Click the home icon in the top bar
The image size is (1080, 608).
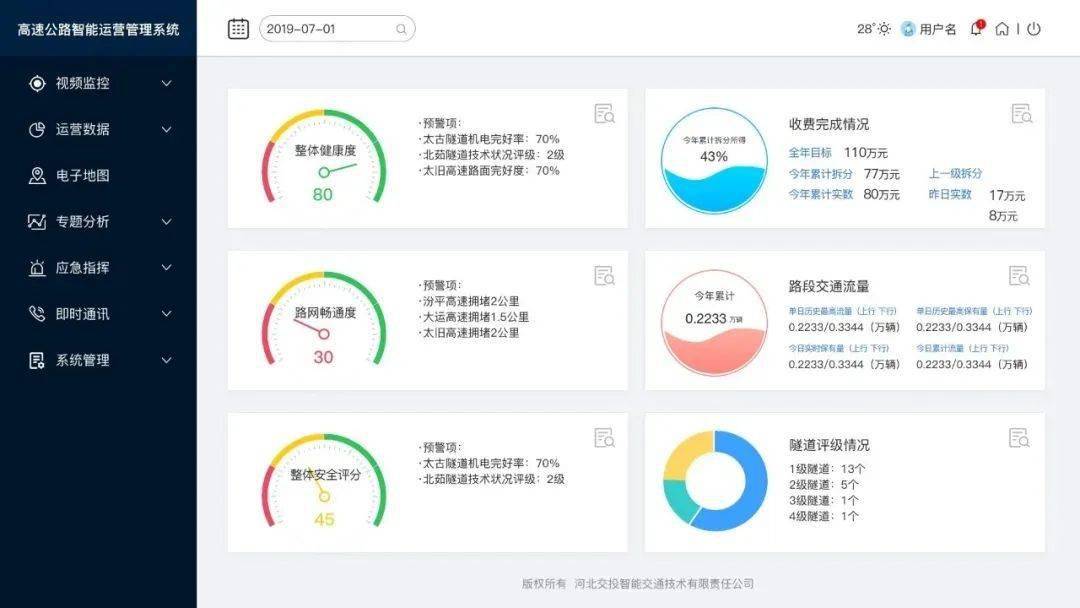pos(1004,29)
